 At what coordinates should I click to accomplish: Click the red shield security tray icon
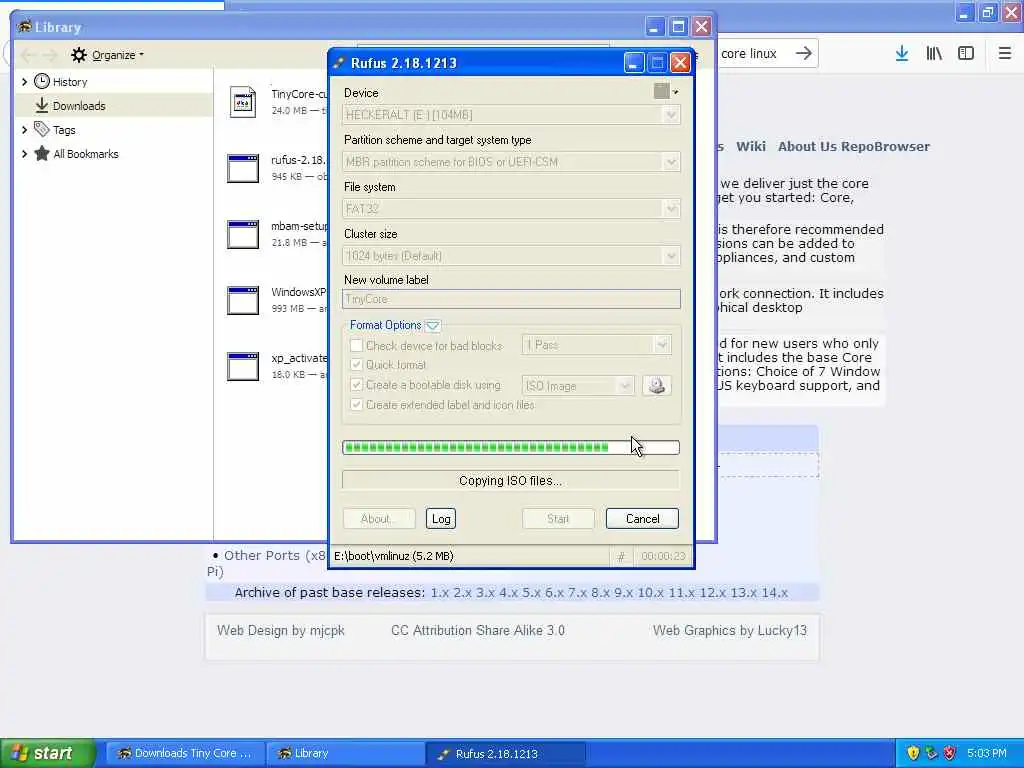(x=950, y=753)
